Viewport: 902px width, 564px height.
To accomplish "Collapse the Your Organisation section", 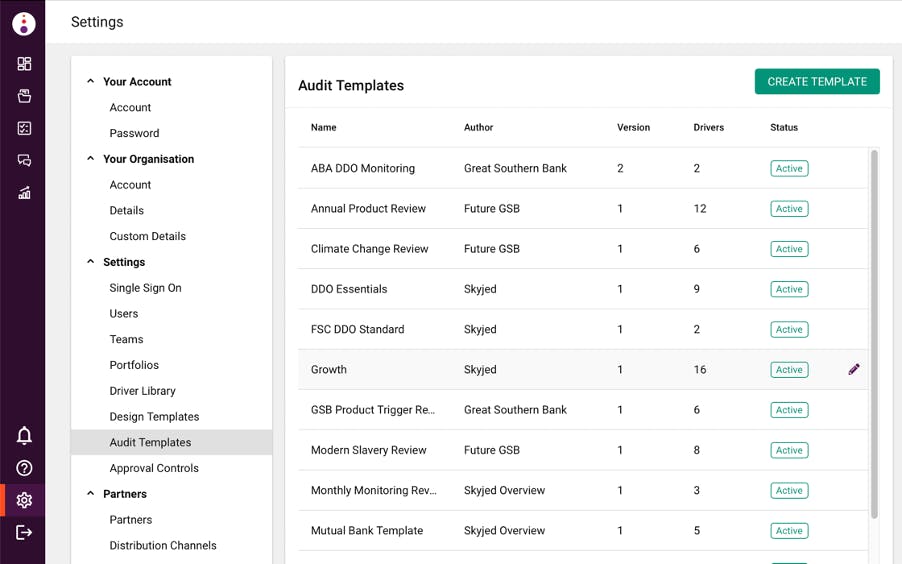I will tap(90, 159).
